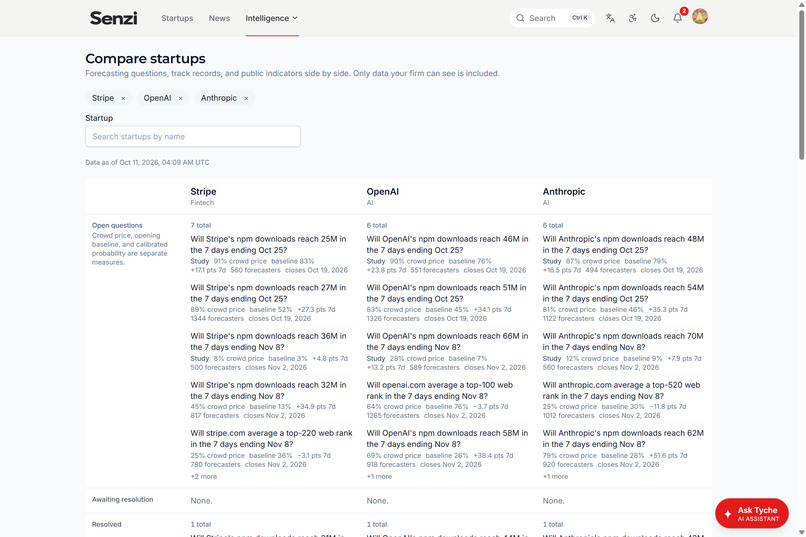This screenshot has height=537, width=806.
Task: Click the "Awaiting resolution" row label
Action: (x=122, y=499)
